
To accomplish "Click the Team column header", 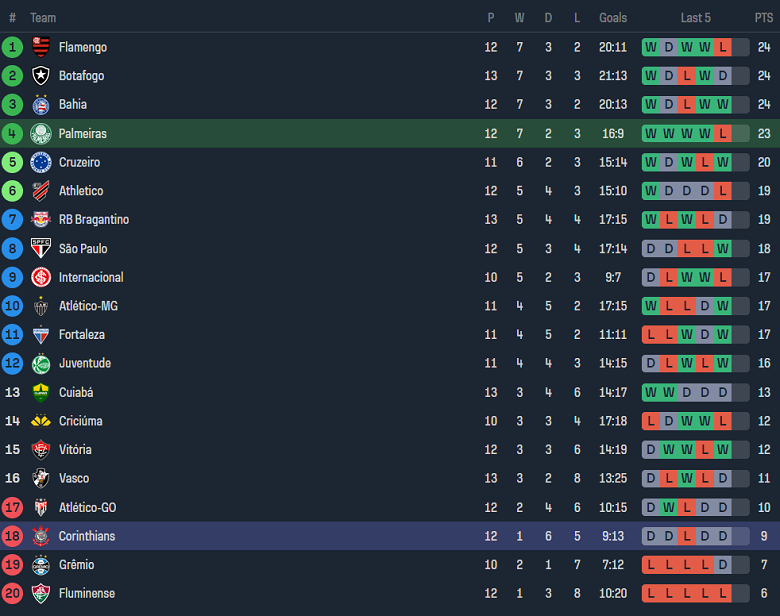I will pos(43,18).
